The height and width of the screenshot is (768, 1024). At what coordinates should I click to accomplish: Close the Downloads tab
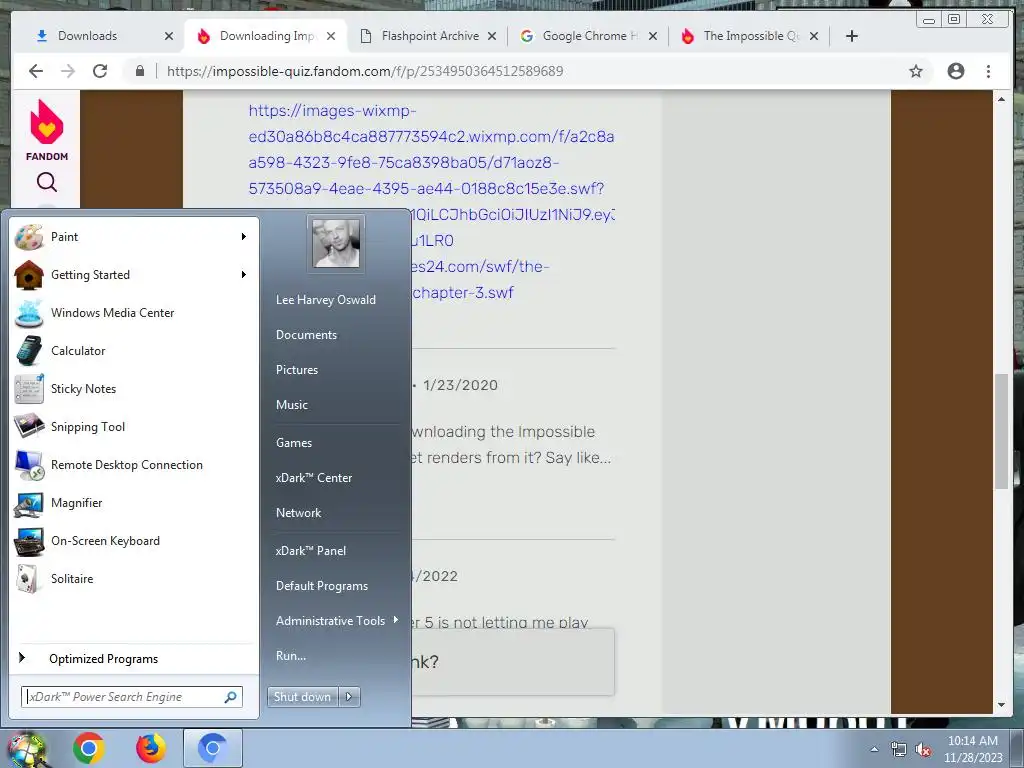[x=168, y=36]
